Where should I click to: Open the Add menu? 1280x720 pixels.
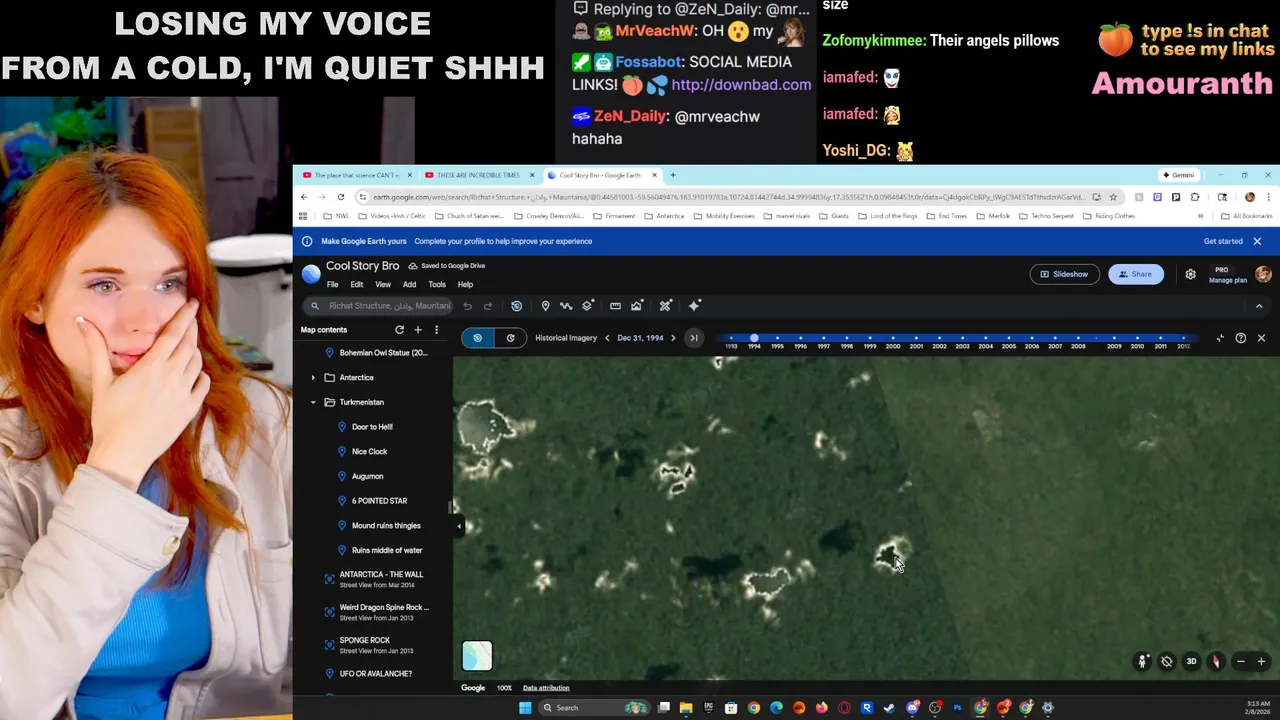click(x=409, y=285)
